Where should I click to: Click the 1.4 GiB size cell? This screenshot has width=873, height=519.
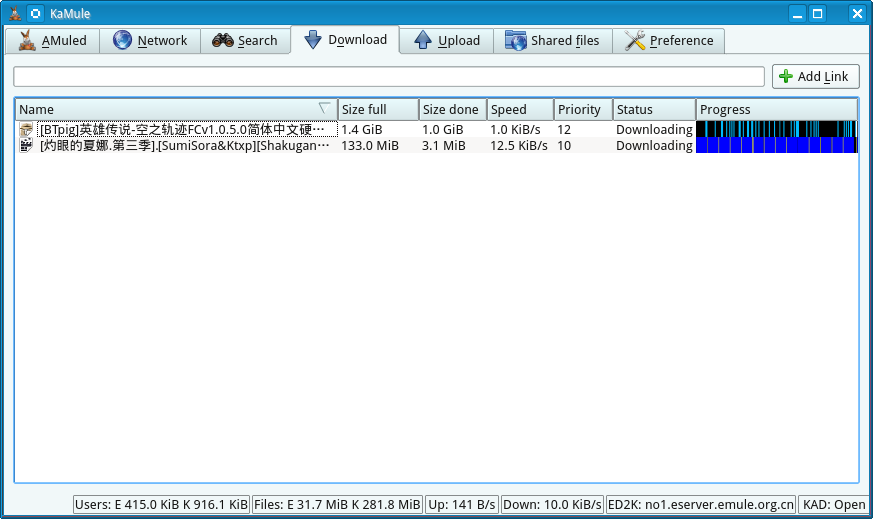(x=362, y=130)
